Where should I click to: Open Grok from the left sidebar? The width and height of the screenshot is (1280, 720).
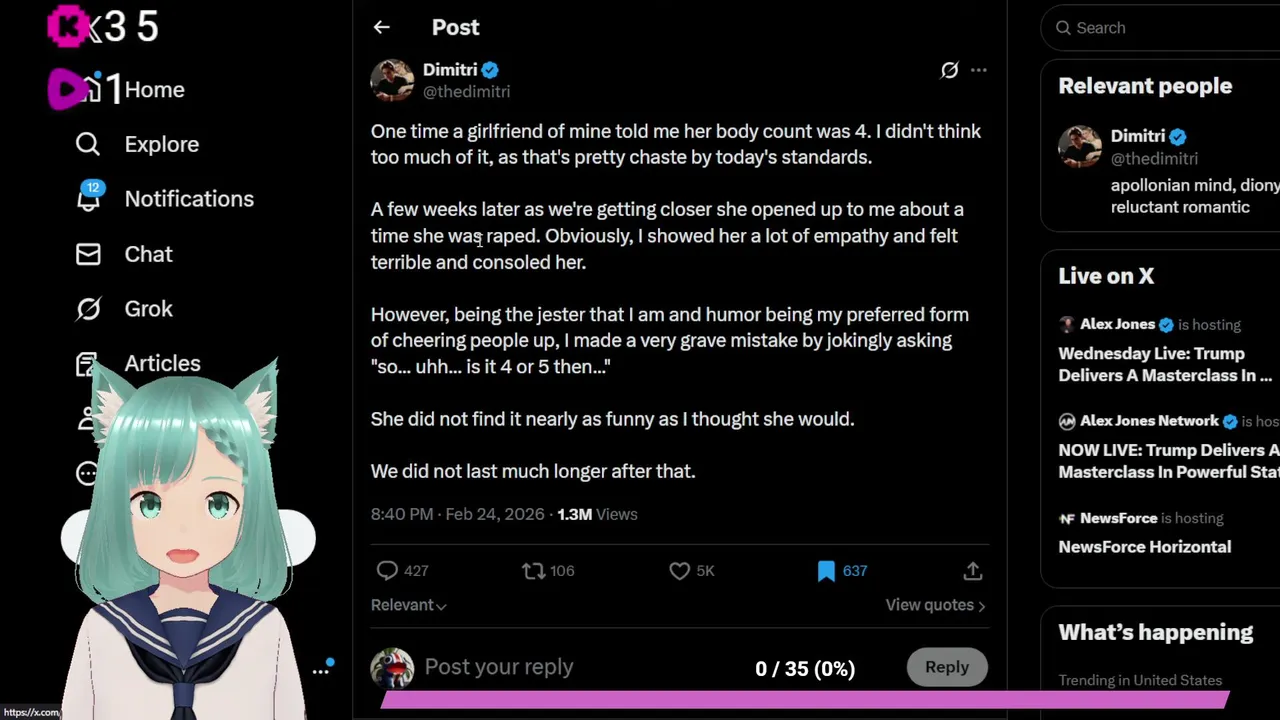[x=148, y=309]
